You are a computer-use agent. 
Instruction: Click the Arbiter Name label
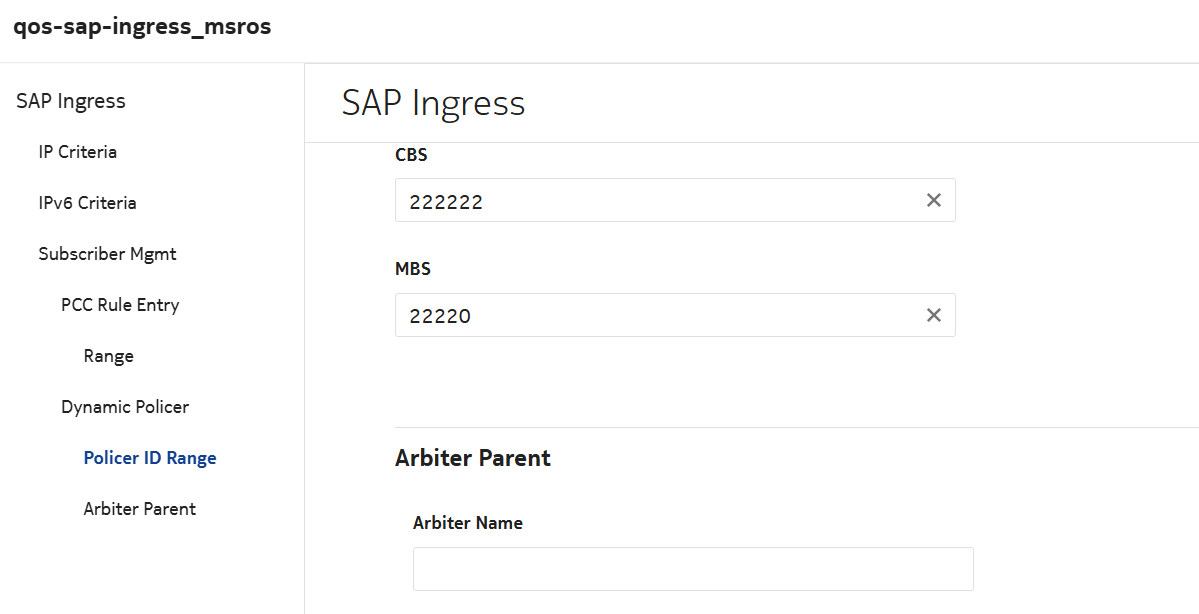coord(468,523)
